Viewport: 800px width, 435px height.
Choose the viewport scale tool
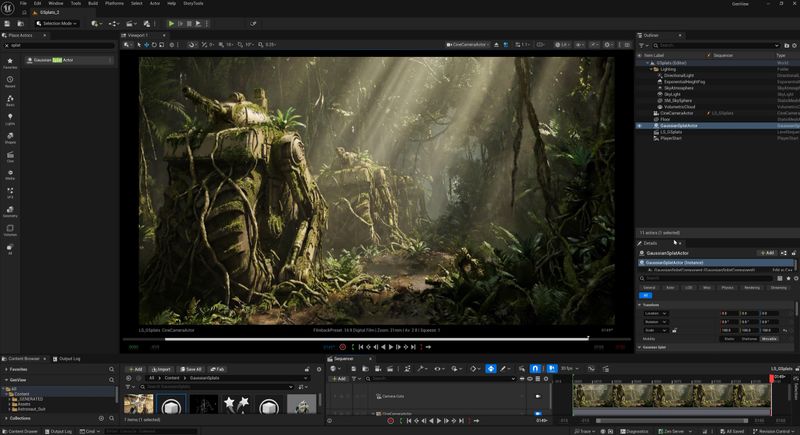pyautogui.click(x=162, y=45)
